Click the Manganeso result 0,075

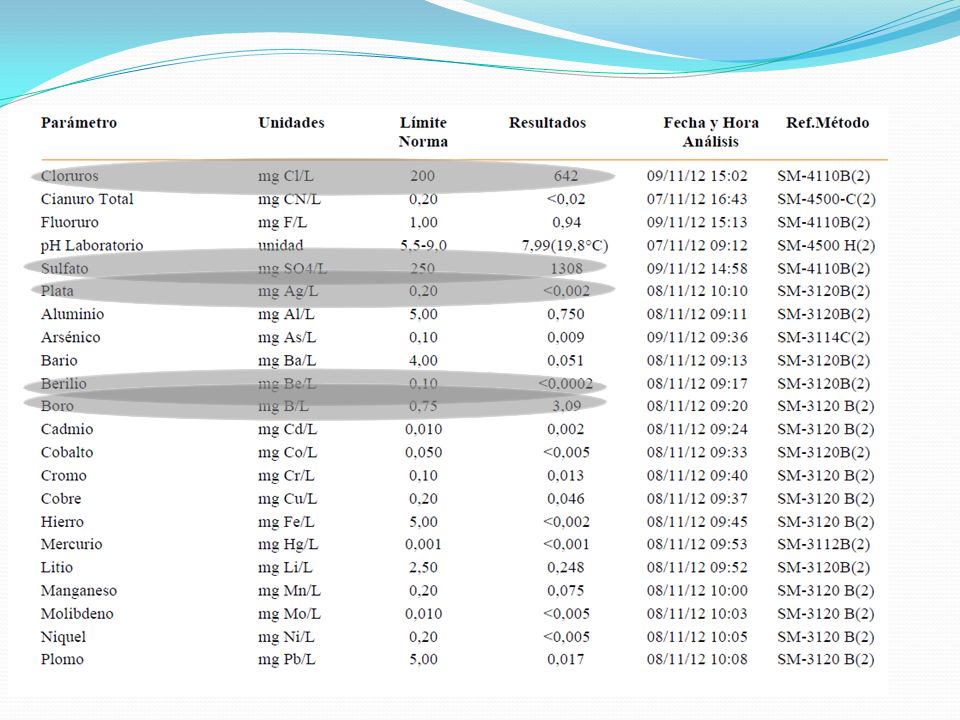click(x=566, y=591)
